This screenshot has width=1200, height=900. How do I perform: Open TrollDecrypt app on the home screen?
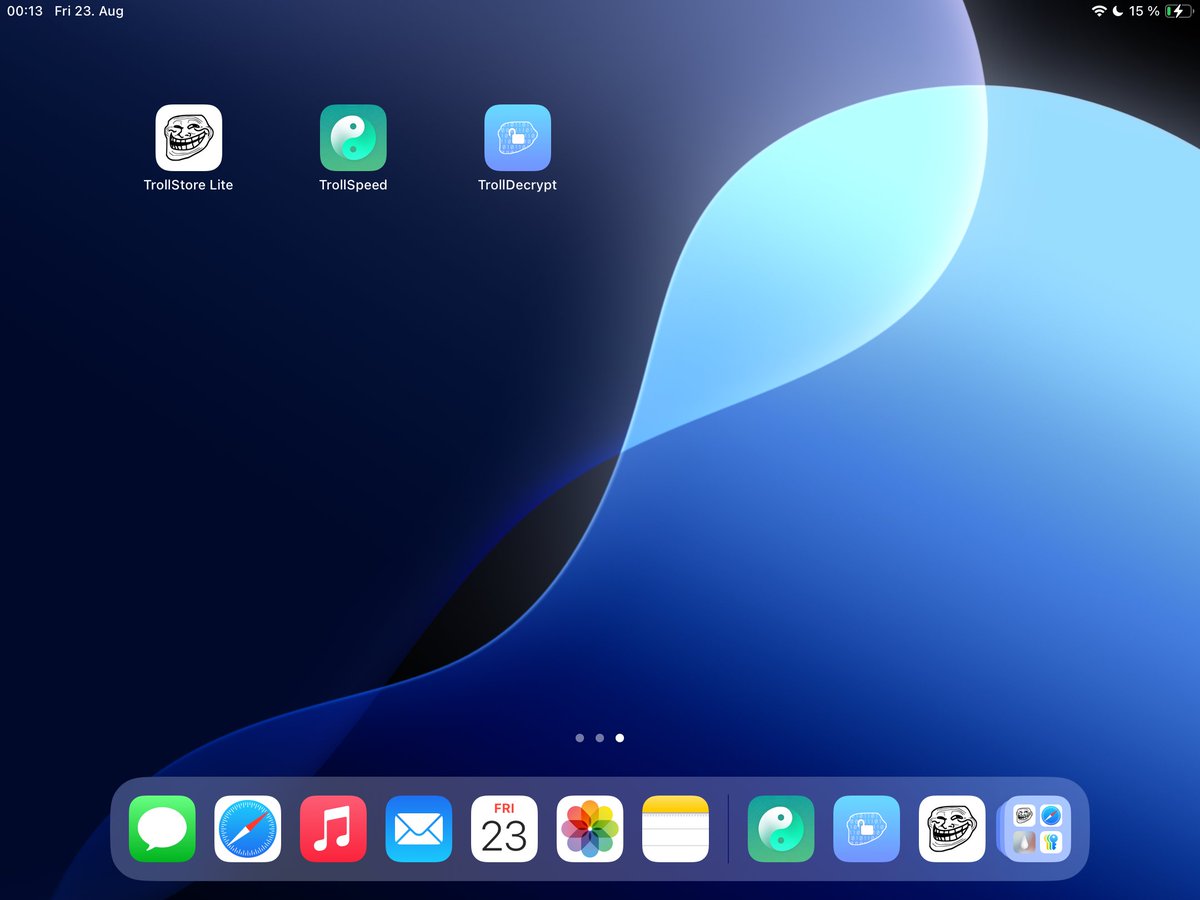point(518,138)
